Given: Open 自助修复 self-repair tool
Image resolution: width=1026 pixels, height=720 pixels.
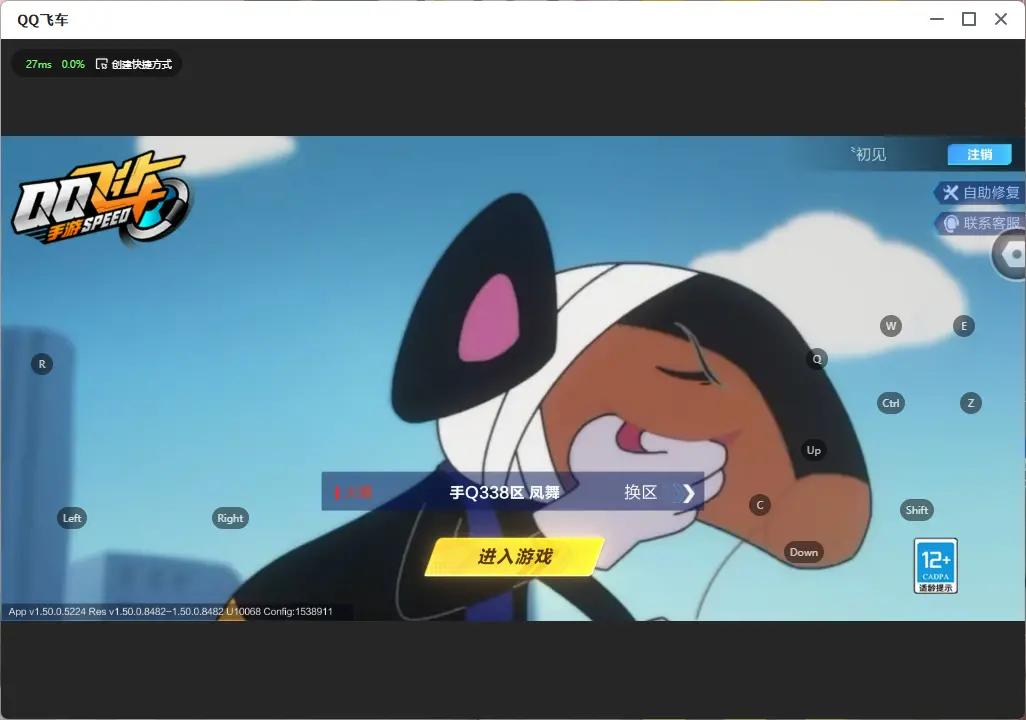Looking at the screenshot, I should pyautogui.click(x=980, y=192).
